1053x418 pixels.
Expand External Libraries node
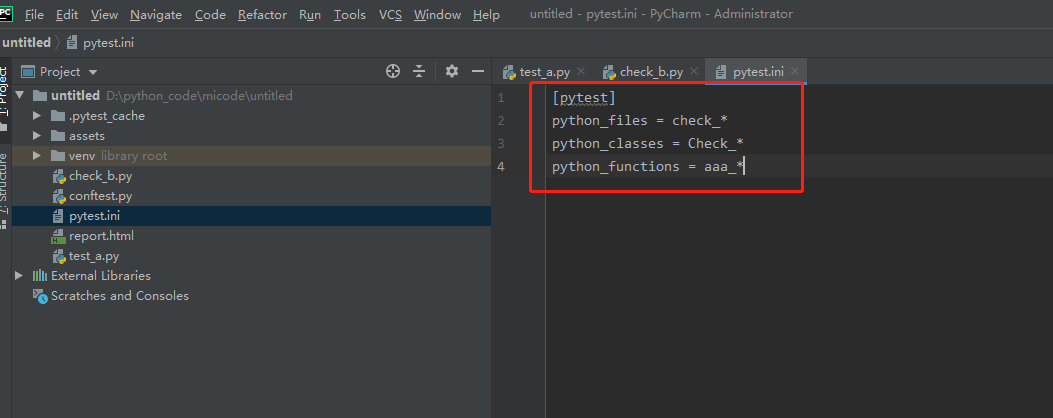click(x=19, y=276)
